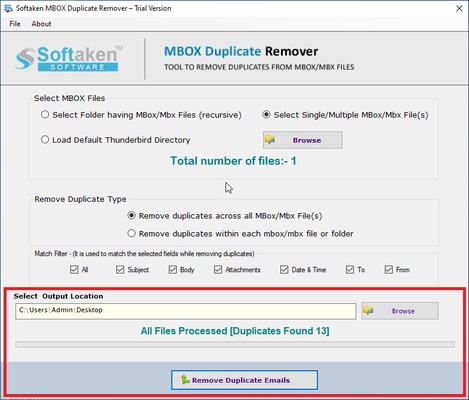Open the About menu
Viewport: 469px width, 400px height.
tap(41, 24)
